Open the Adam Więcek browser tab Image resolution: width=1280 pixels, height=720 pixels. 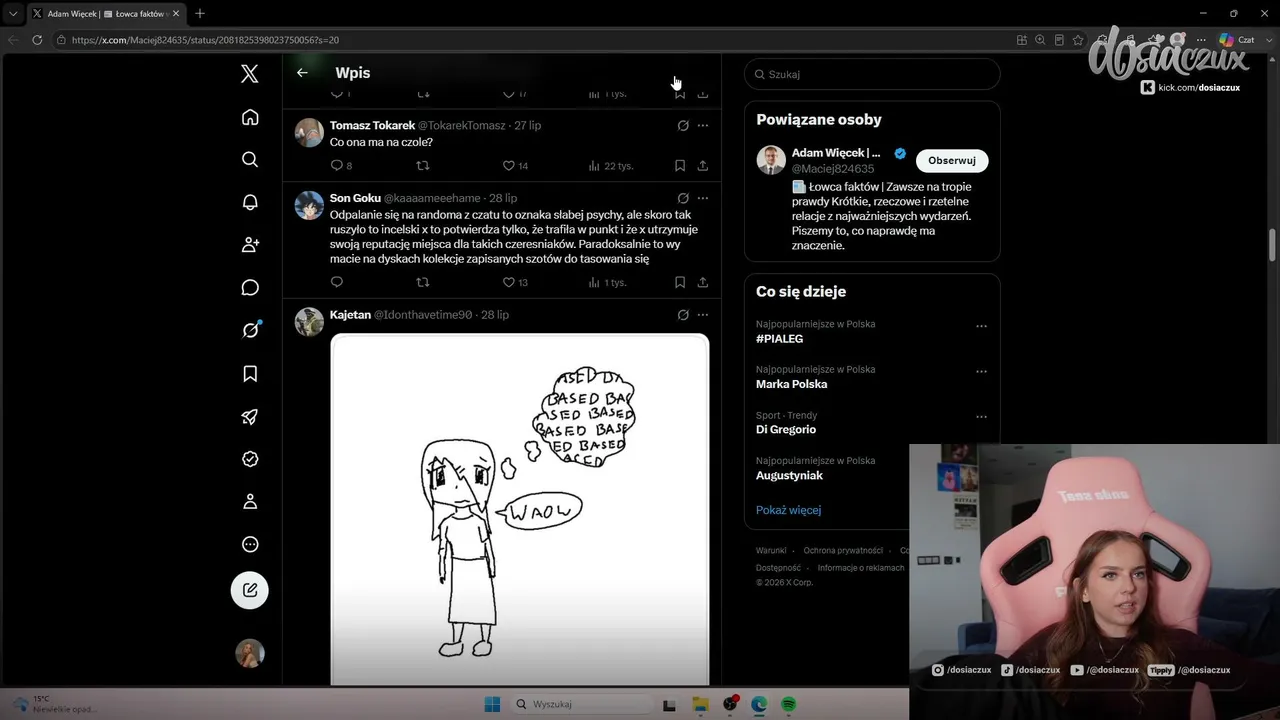coord(105,14)
